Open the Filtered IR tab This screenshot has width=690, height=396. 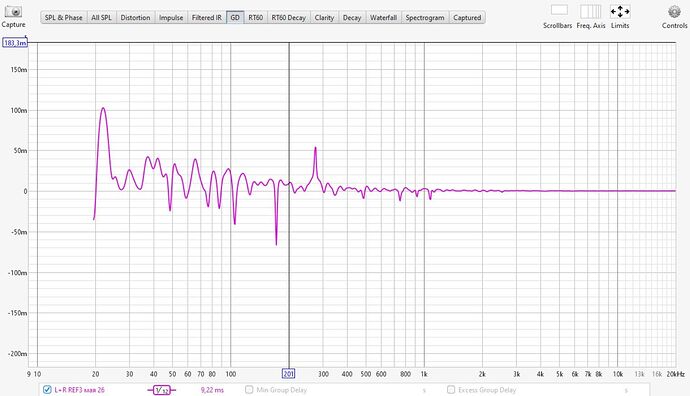(206, 18)
